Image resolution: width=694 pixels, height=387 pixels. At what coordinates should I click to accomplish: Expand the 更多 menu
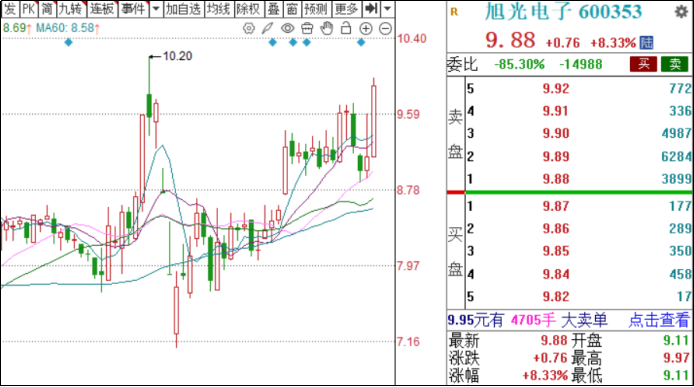coord(346,8)
